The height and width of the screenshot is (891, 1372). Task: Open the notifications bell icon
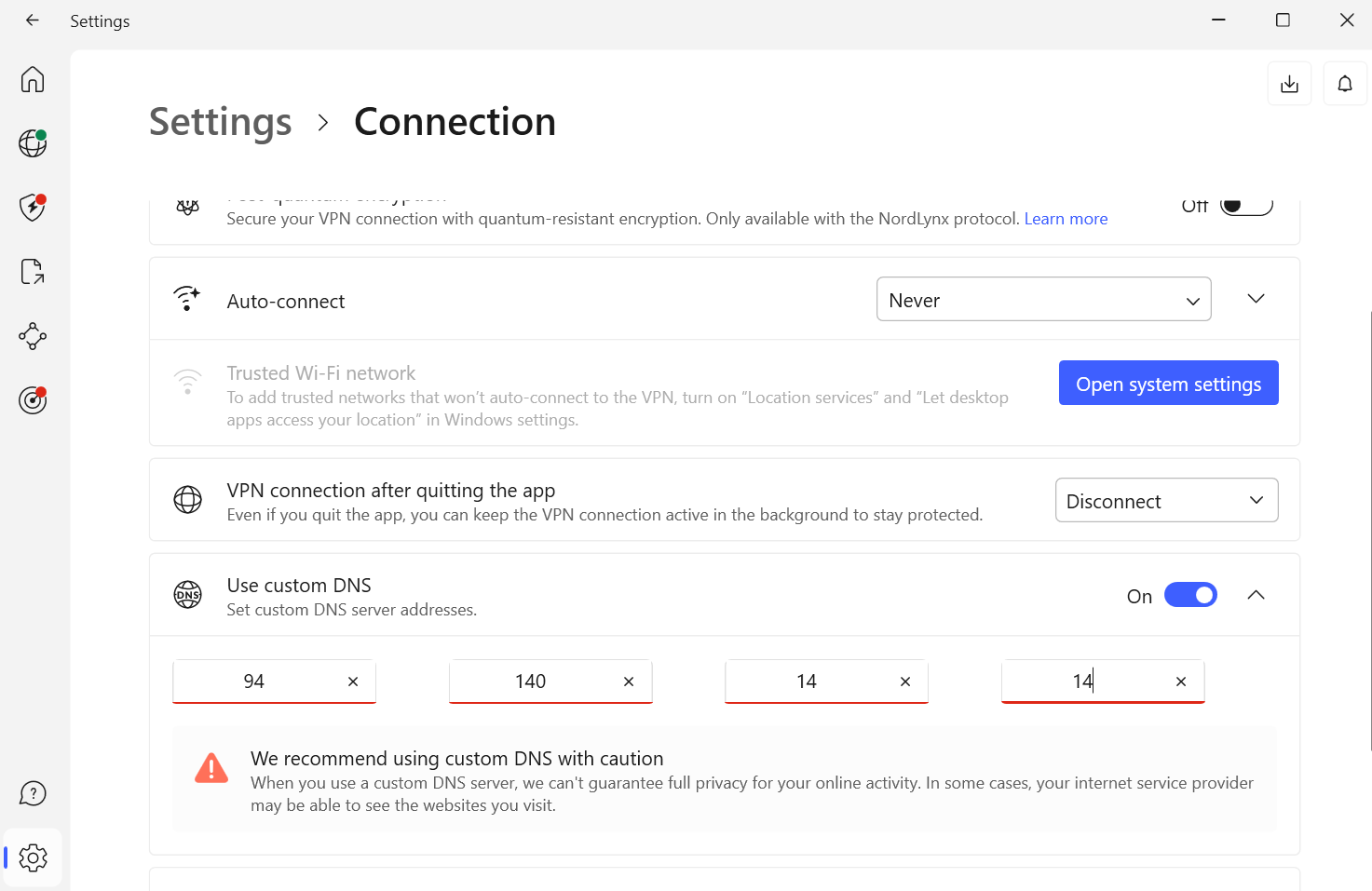click(x=1345, y=84)
